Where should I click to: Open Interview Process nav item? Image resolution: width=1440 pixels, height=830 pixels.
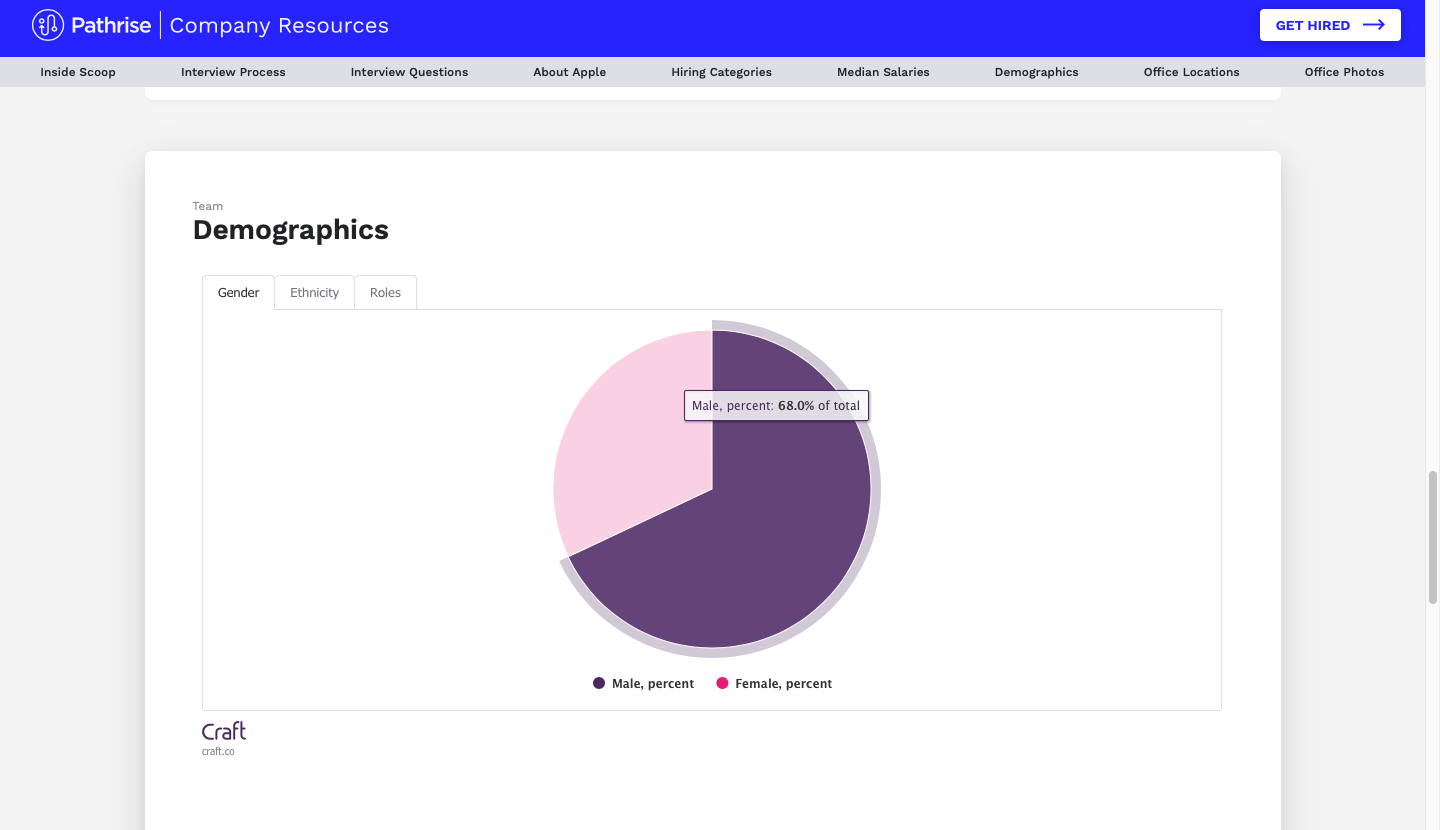click(233, 72)
